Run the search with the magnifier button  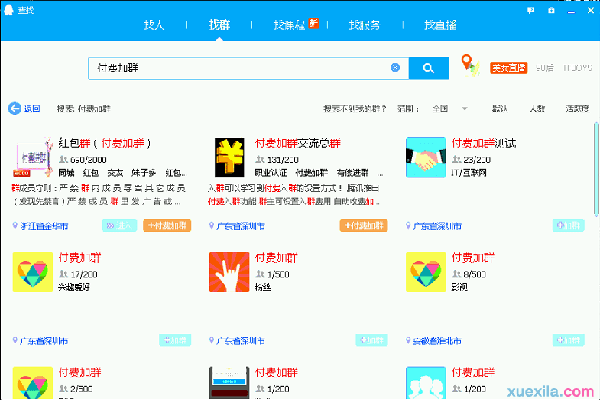(429, 69)
